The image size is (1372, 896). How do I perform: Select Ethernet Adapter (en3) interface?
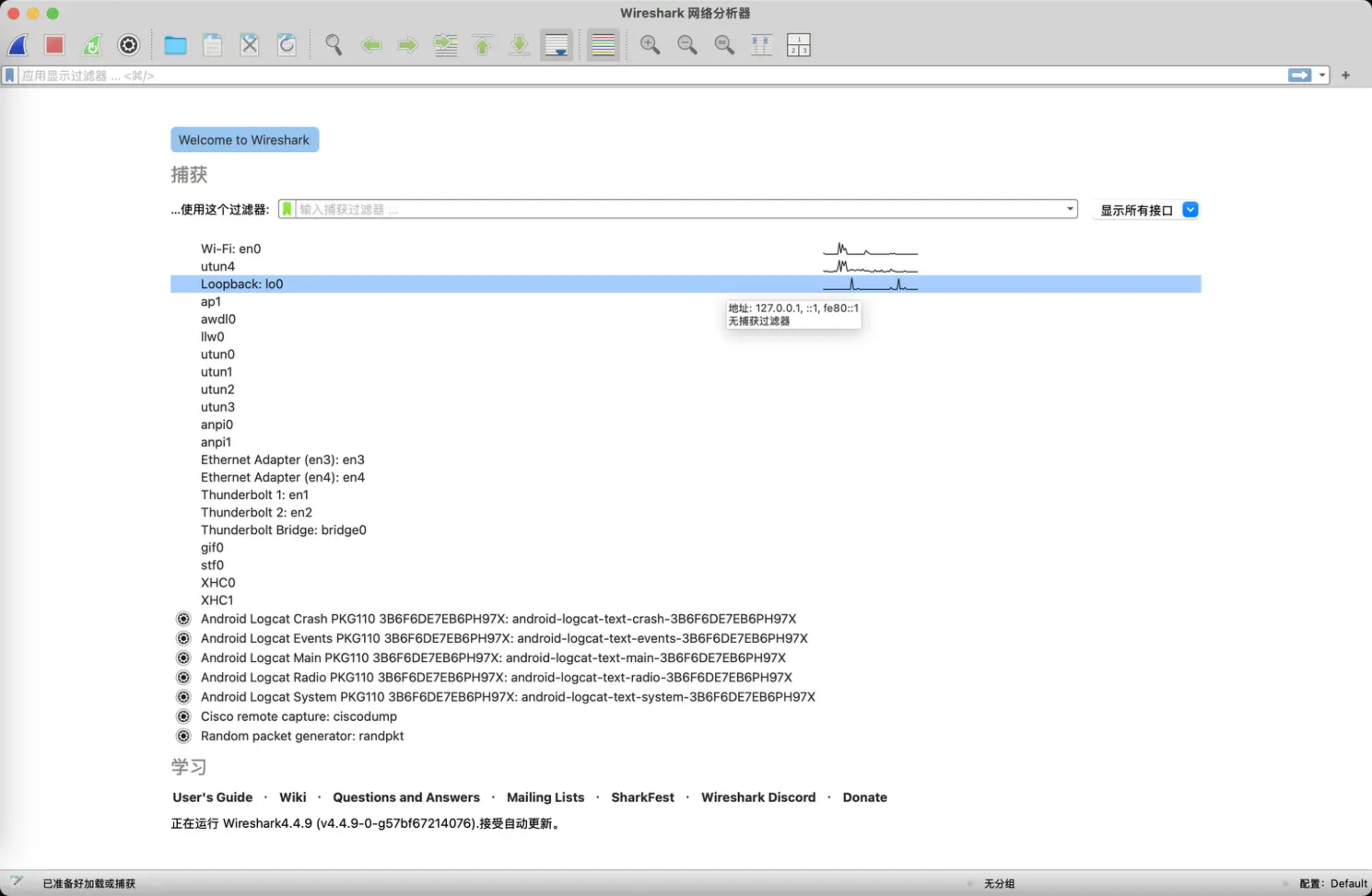click(x=686, y=460)
